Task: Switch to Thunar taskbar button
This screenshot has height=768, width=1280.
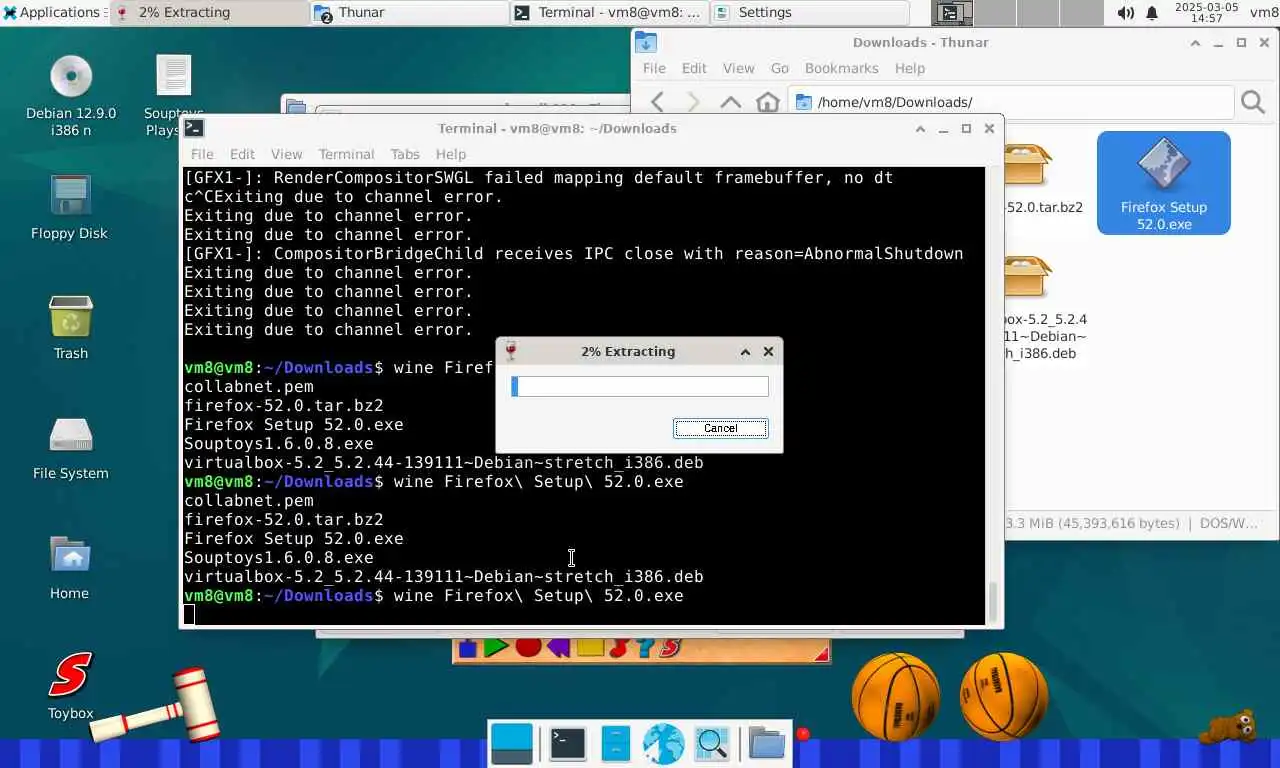Action: click(409, 13)
